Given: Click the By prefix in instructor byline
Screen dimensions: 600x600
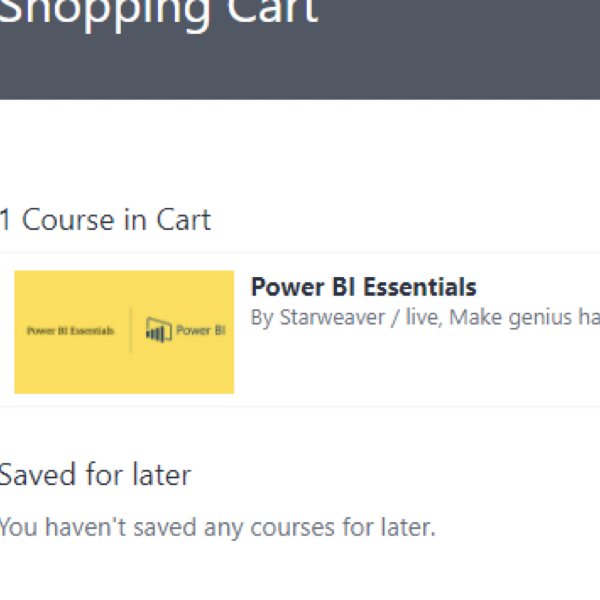Looking at the screenshot, I should [262, 318].
